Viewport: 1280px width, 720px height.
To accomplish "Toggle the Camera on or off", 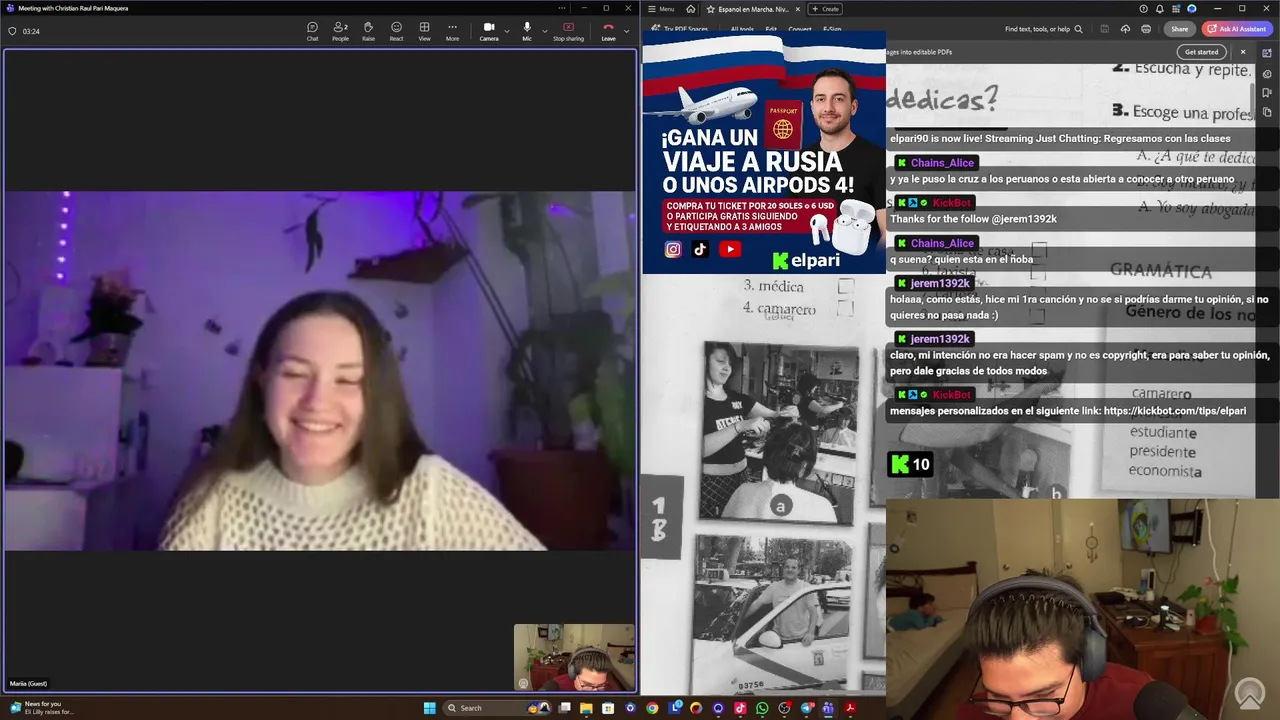I will point(489,31).
